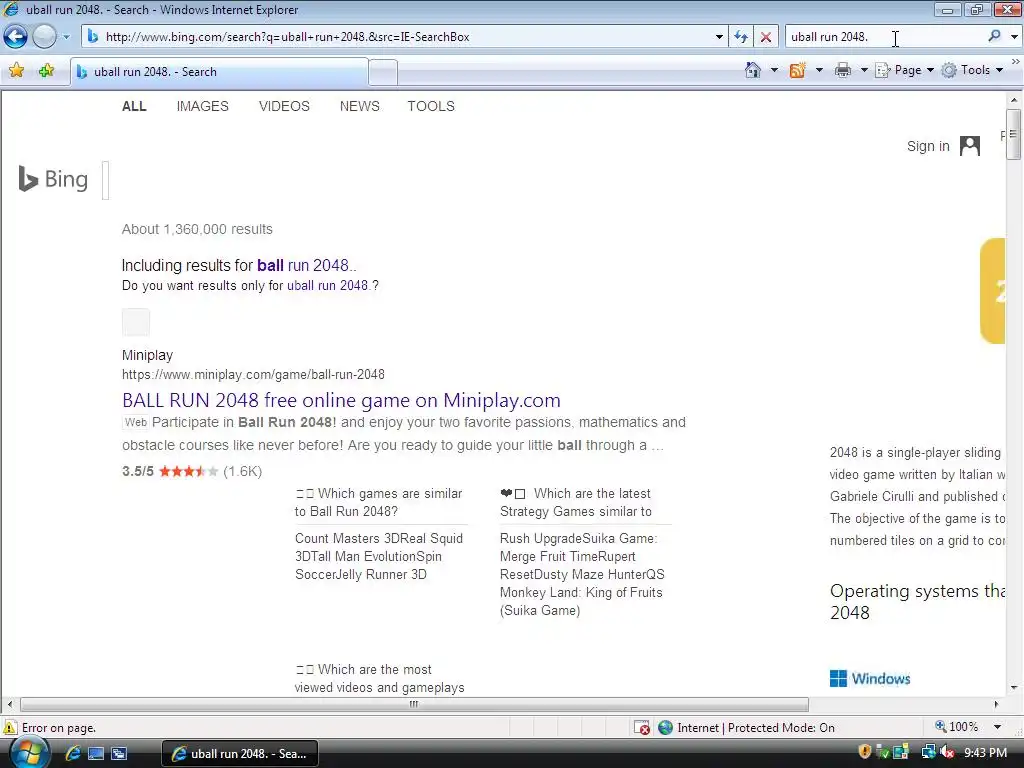Click the 9:43 PM clock
Viewport: 1024px width, 768px height.
(x=985, y=753)
